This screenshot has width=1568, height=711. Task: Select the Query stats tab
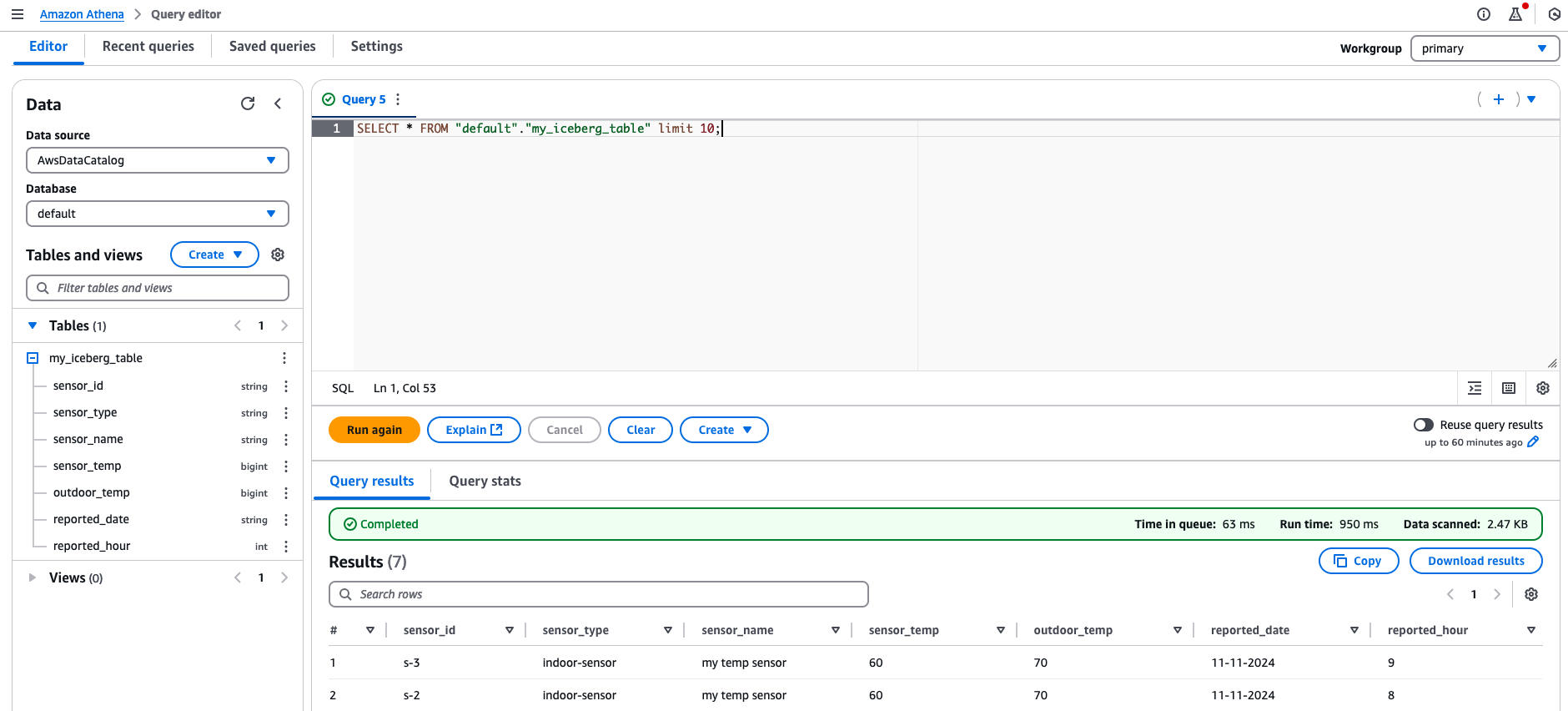point(485,481)
